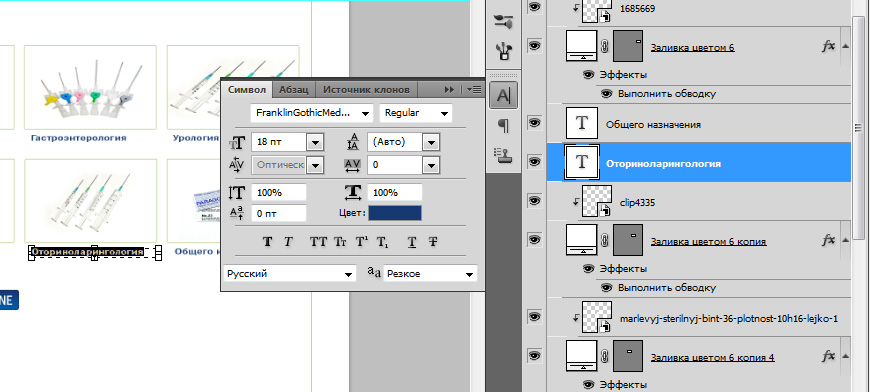Hide the Заливка цветом 6 layer

pyautogui.click(x=534, y=46)
